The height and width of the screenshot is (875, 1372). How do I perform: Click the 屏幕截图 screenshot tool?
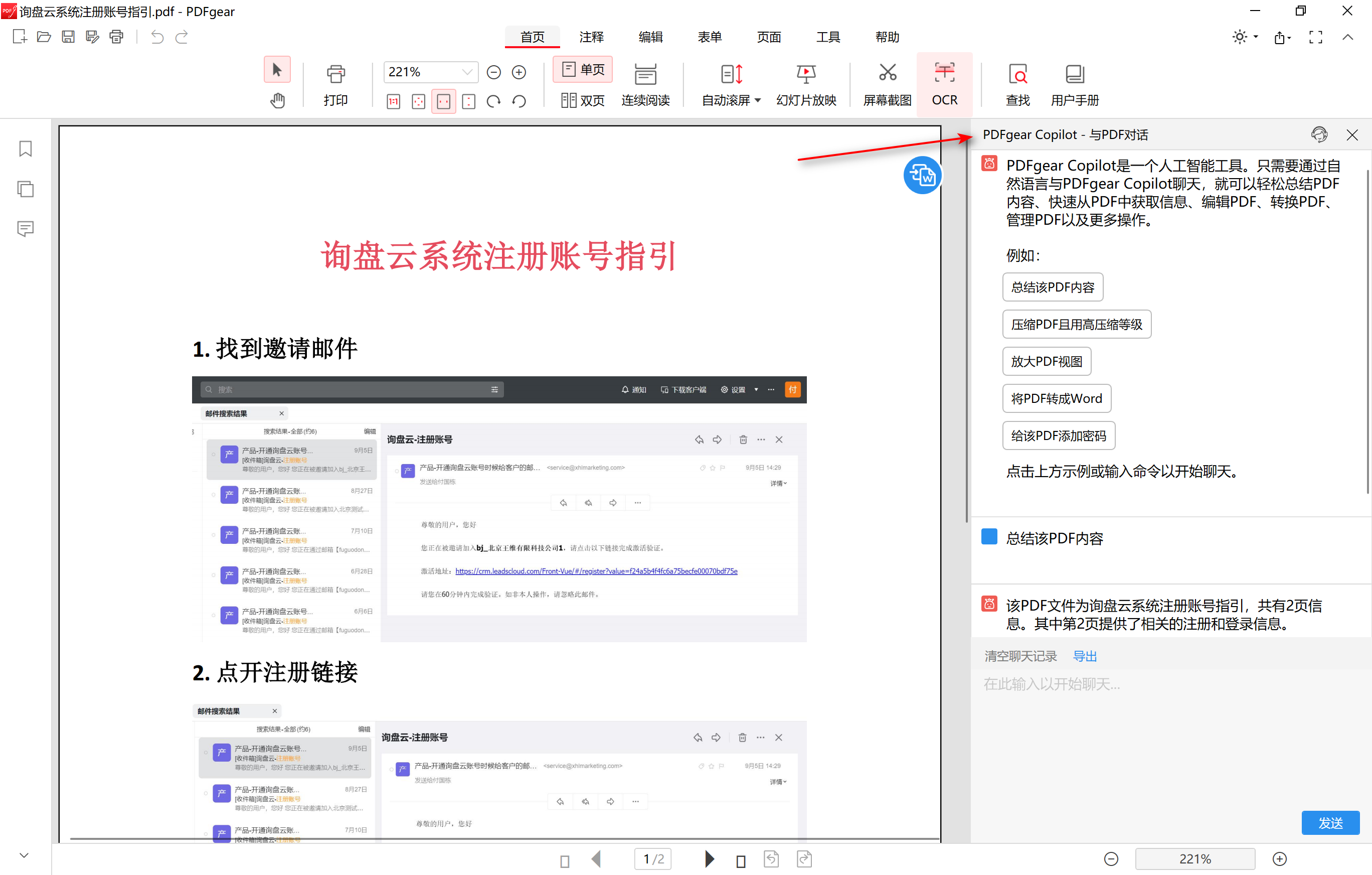click(887, 85)
